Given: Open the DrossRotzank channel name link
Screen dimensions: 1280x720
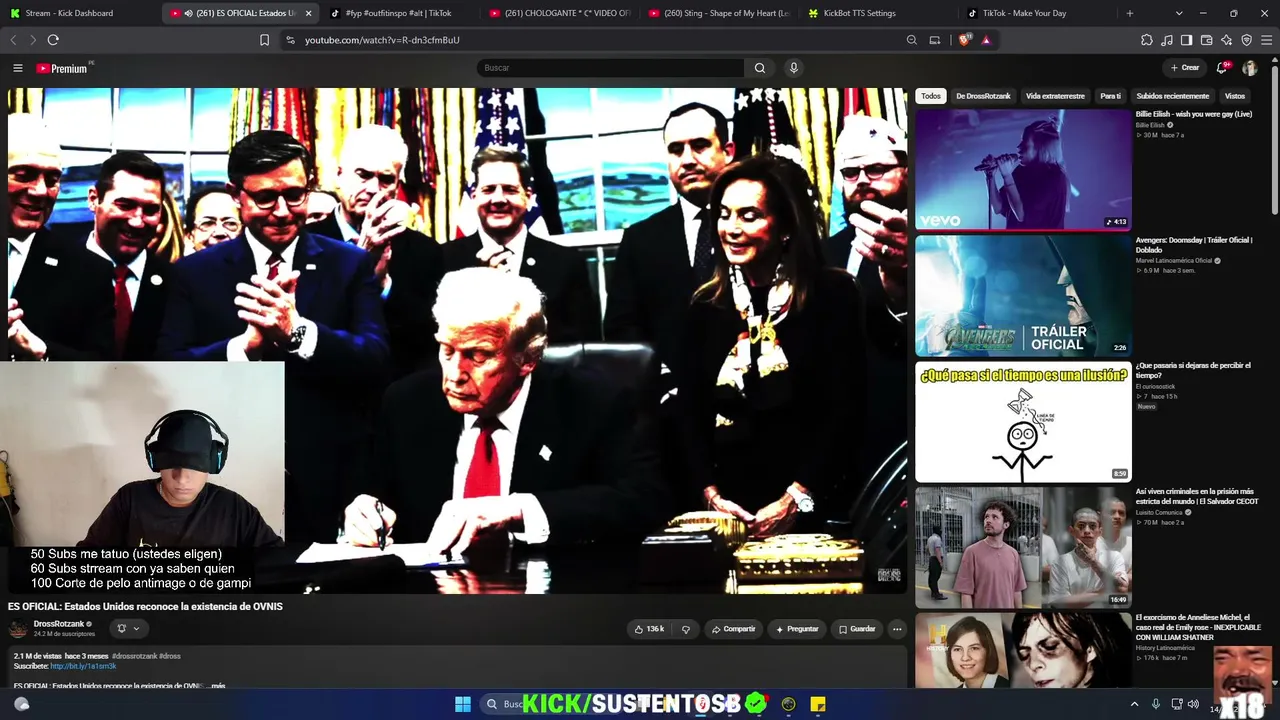Looking at the screenshot, I should tap(59, 624).
